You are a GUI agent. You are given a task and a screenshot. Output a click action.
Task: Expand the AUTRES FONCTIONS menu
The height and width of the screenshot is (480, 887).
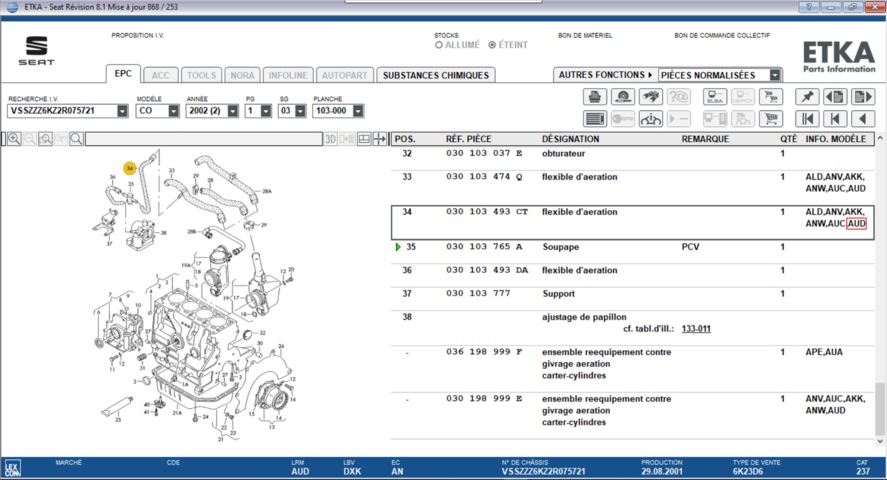coord(605,75)
